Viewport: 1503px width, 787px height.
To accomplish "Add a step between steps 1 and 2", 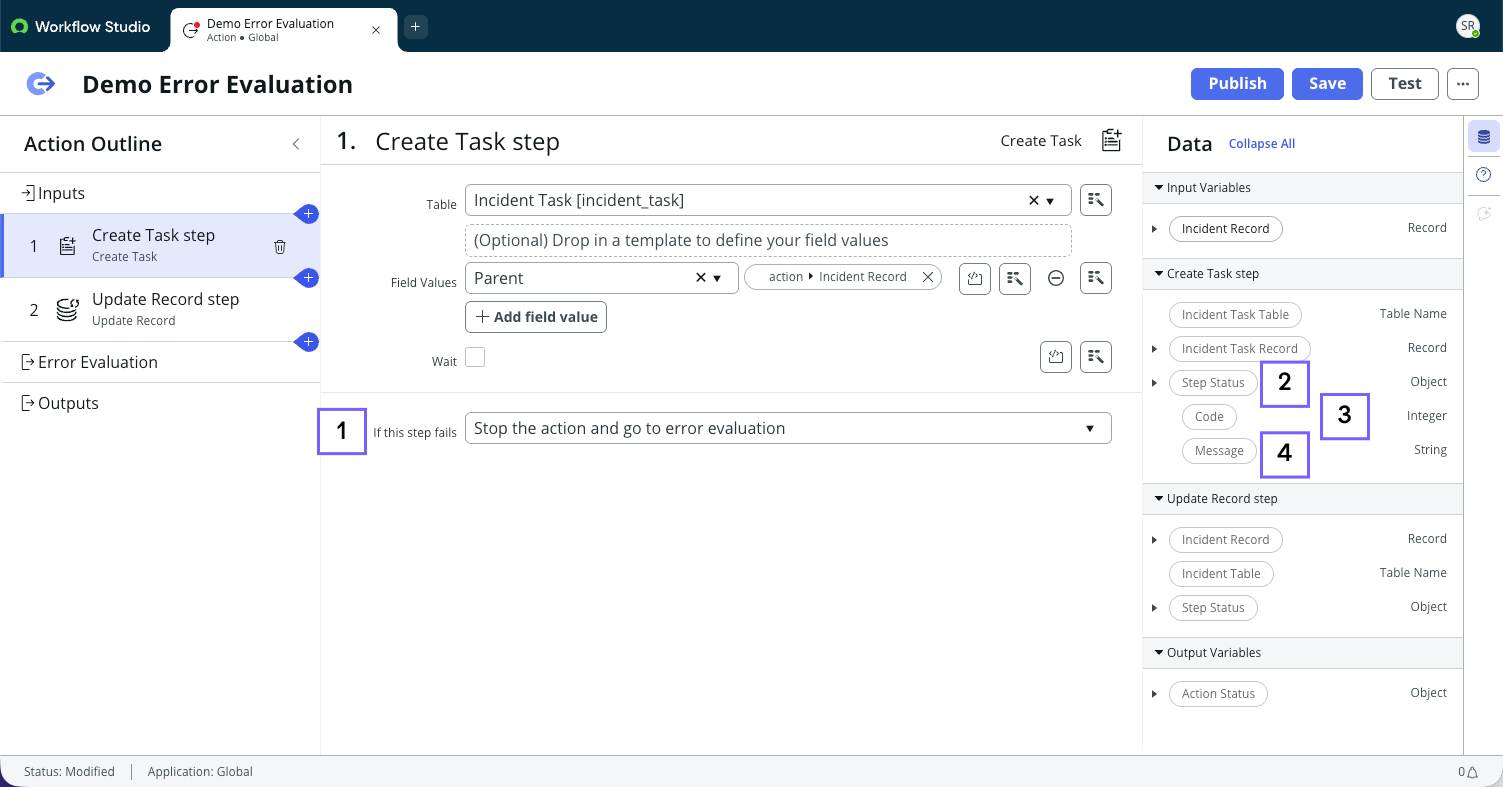I will point(308,277).
